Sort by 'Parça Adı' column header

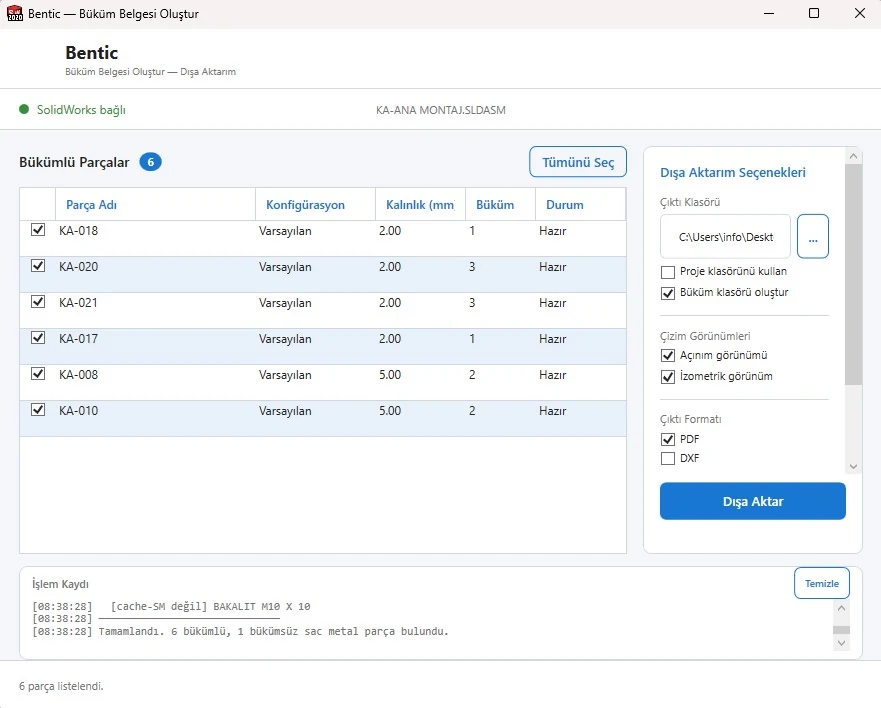tap(155, 205)
